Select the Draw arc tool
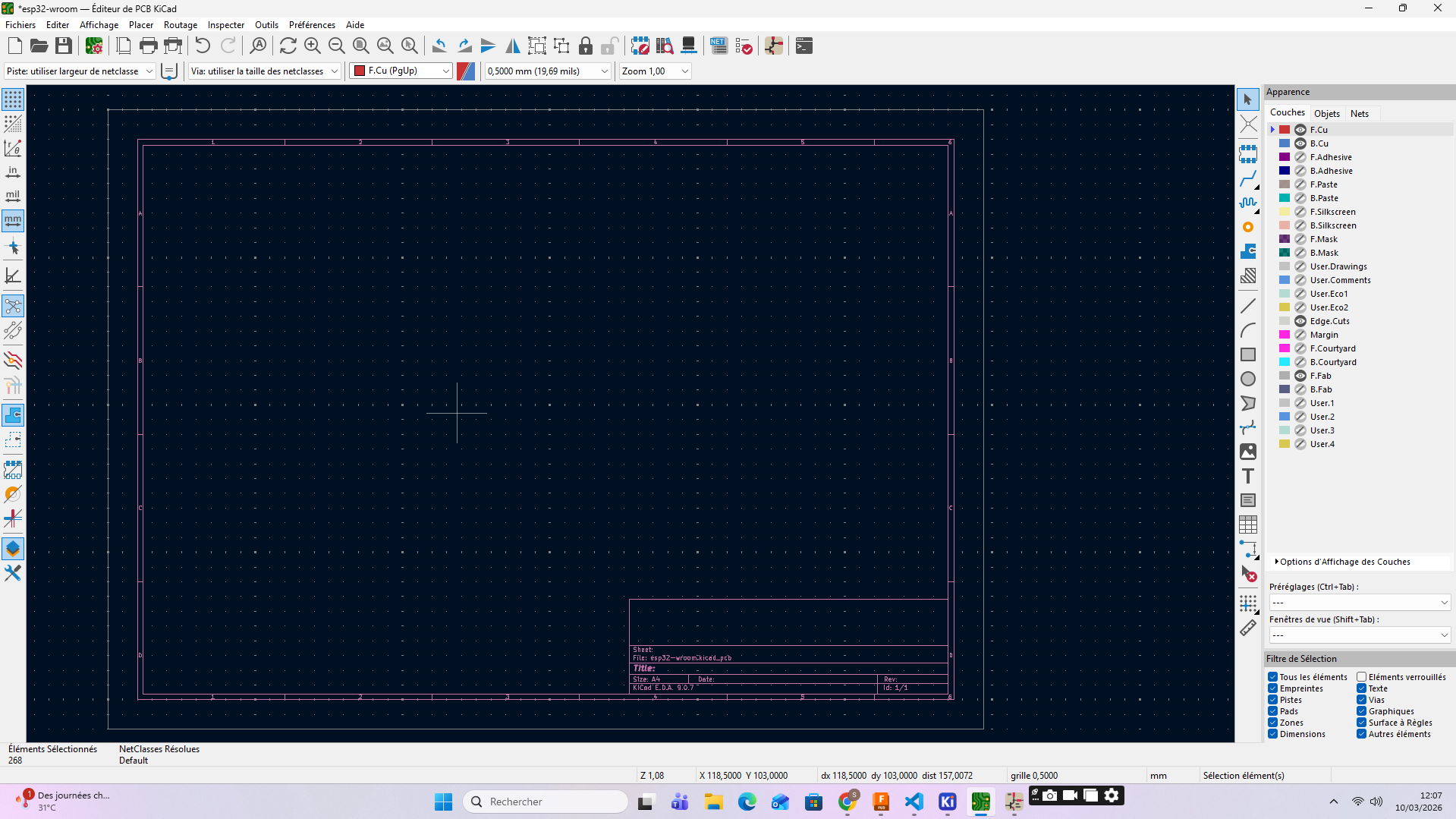Image resolution: width=1456 pixels, height=819 pixels. [1248, 330]
